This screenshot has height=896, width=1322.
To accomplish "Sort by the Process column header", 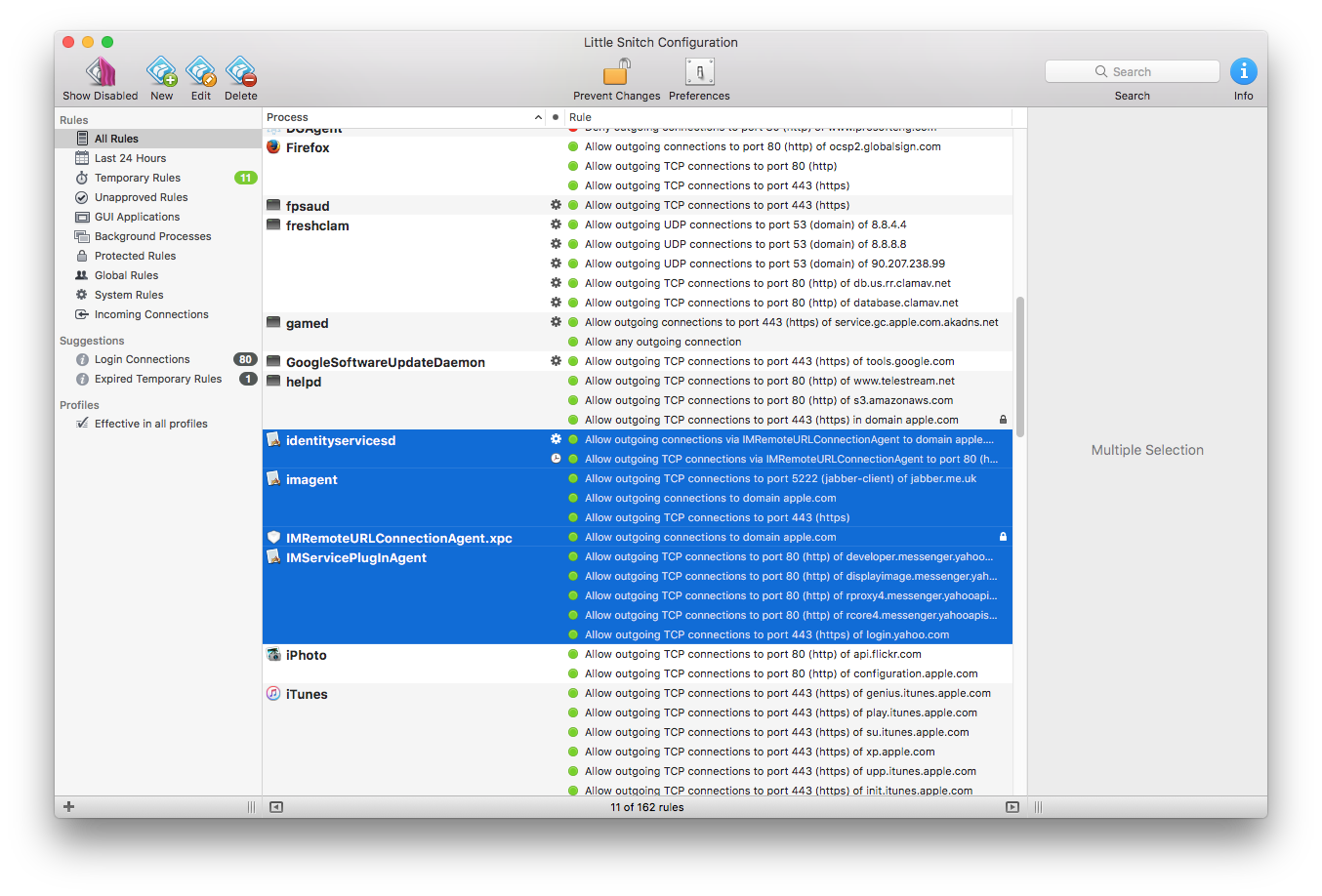I will pos(404,117).
